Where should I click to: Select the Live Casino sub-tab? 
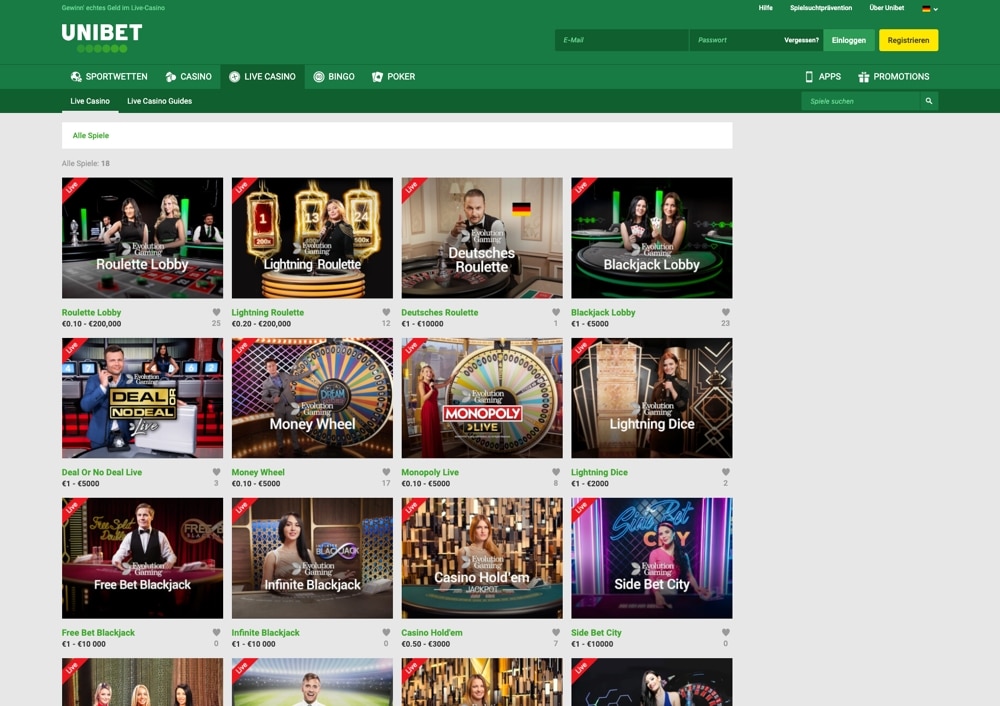coord(90,101)
